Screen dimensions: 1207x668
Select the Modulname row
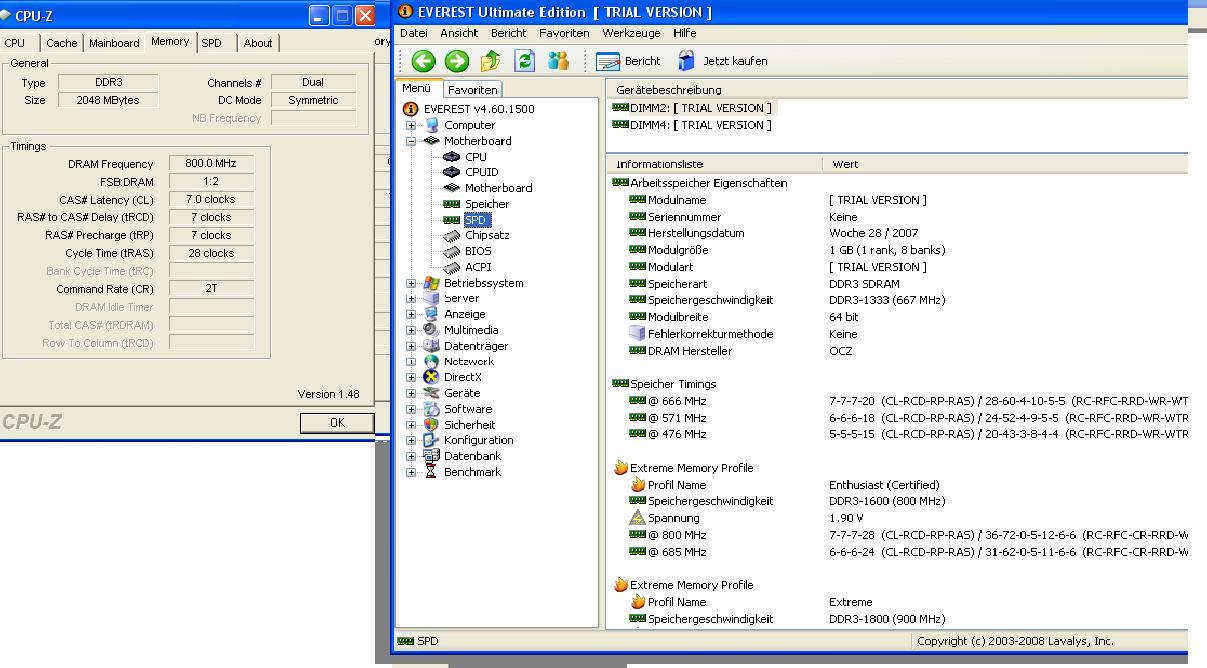point(898,200)
